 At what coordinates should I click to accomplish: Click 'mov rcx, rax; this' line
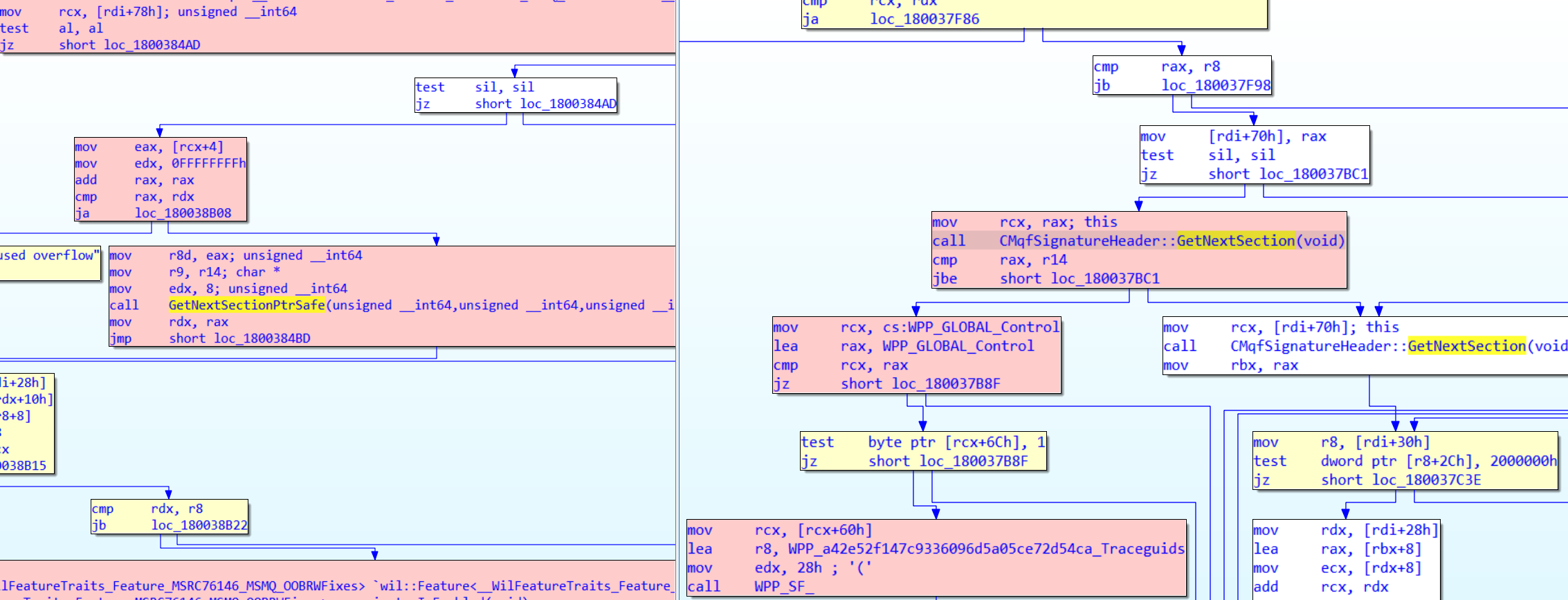click(1025, 222)
